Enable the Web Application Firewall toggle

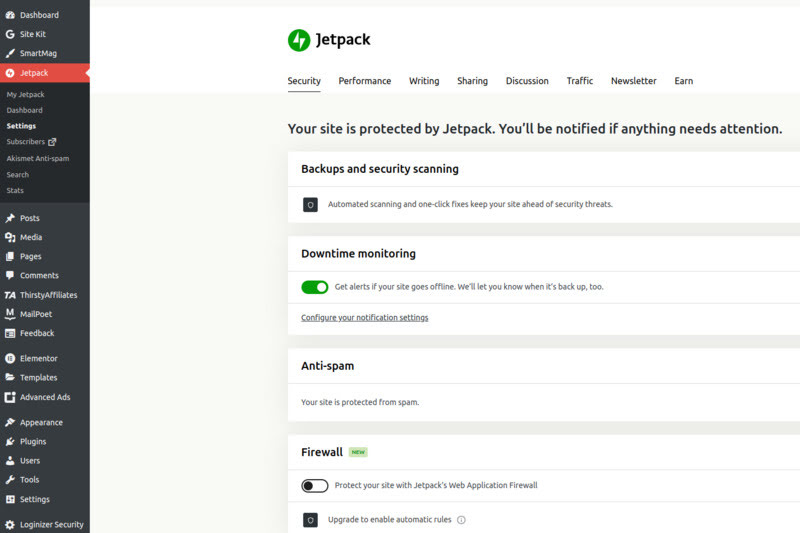click(x=315, y=486)
